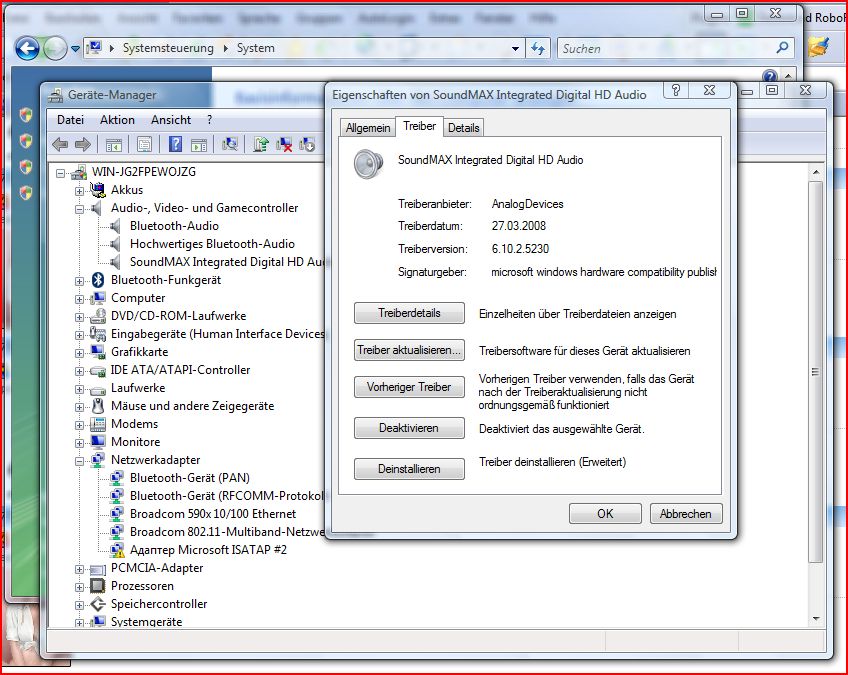This screenshot has width=848, height=675.
Task: Switch to the Allgemein tab
Action: pos(368,128)
